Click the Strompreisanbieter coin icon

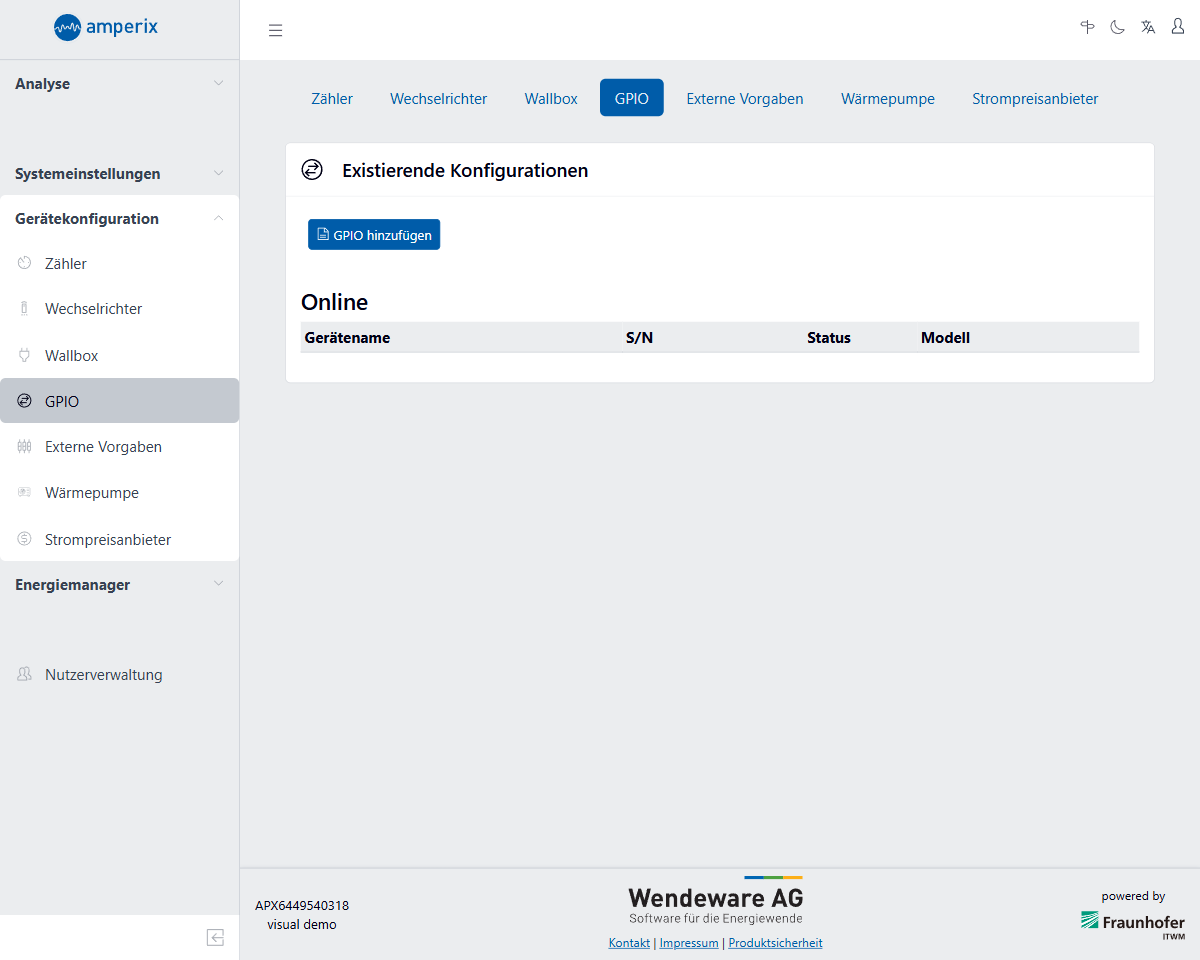25,539
